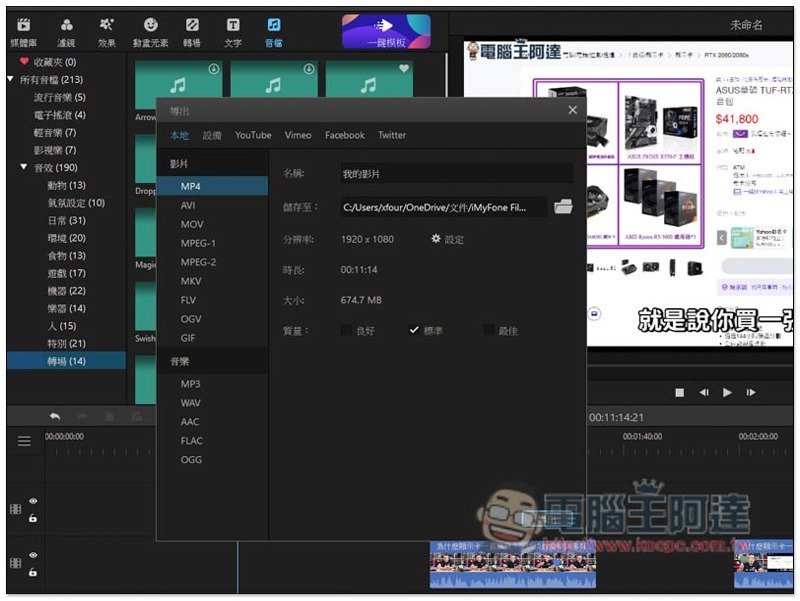This screenshot has width=800, height=601.
Task: Toggle the 標準 quality option
Action: pos(414,330)
